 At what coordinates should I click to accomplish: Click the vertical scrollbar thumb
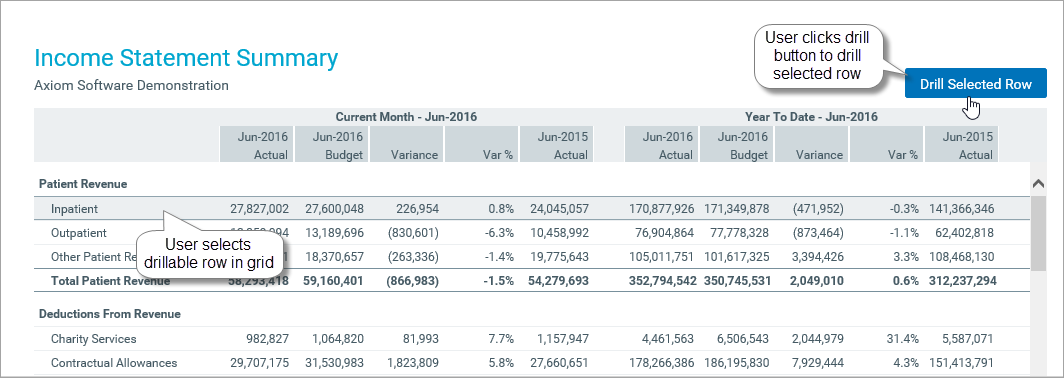pyautogui.click(x=1038, y=233)
